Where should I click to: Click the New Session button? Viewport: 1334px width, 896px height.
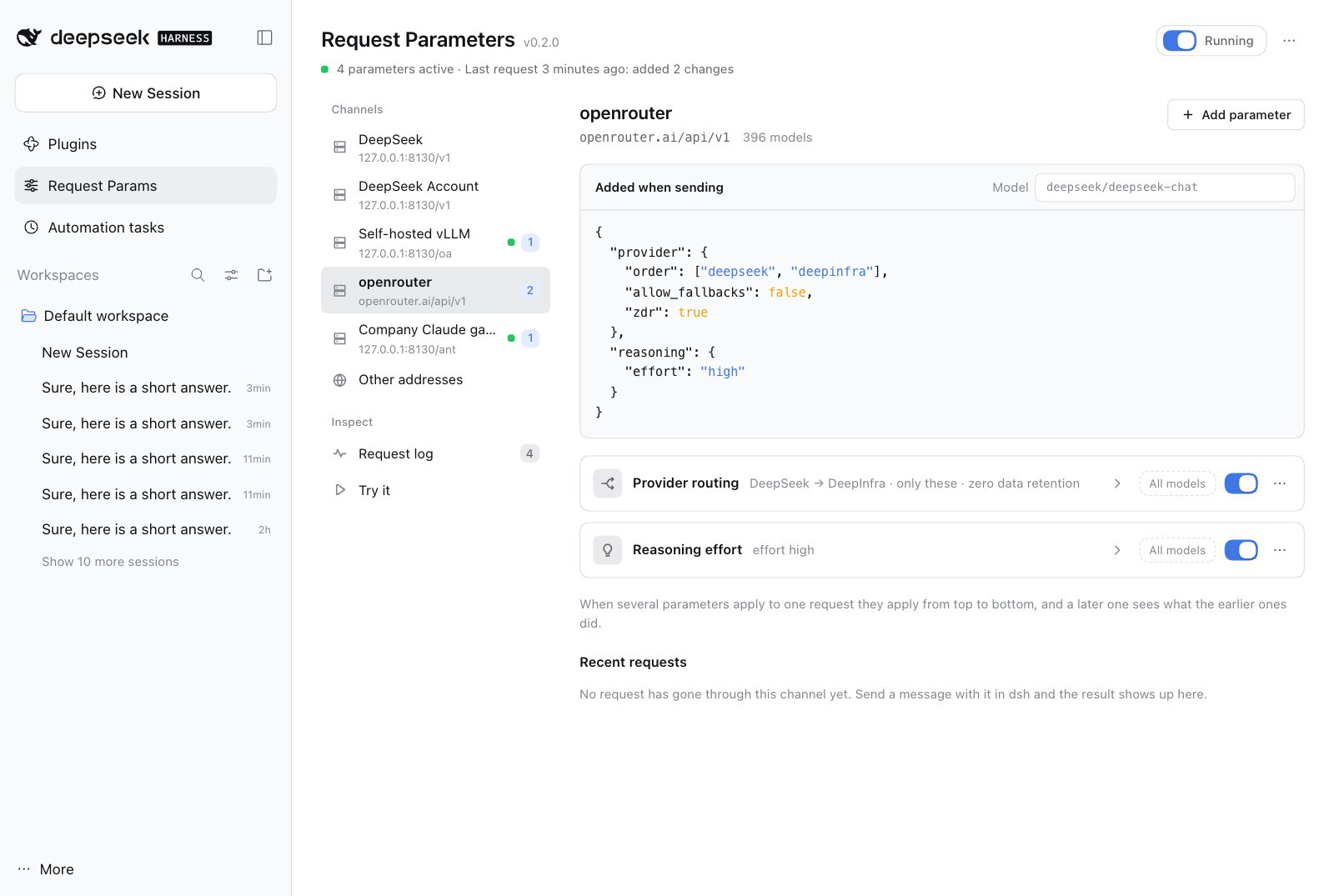click(x=146, y=93)
